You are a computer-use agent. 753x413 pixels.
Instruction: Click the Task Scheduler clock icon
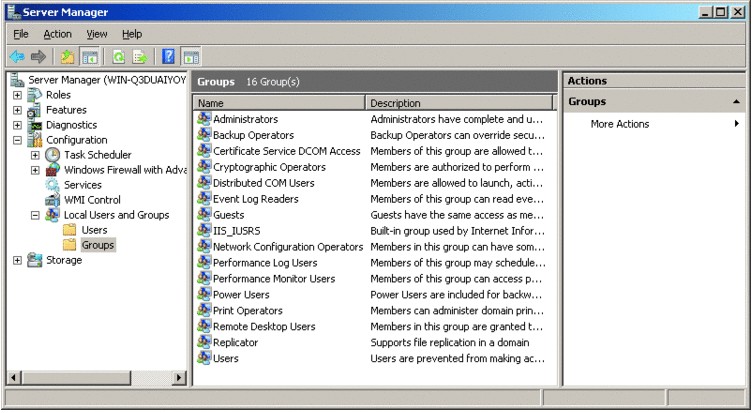click(52, 155)
